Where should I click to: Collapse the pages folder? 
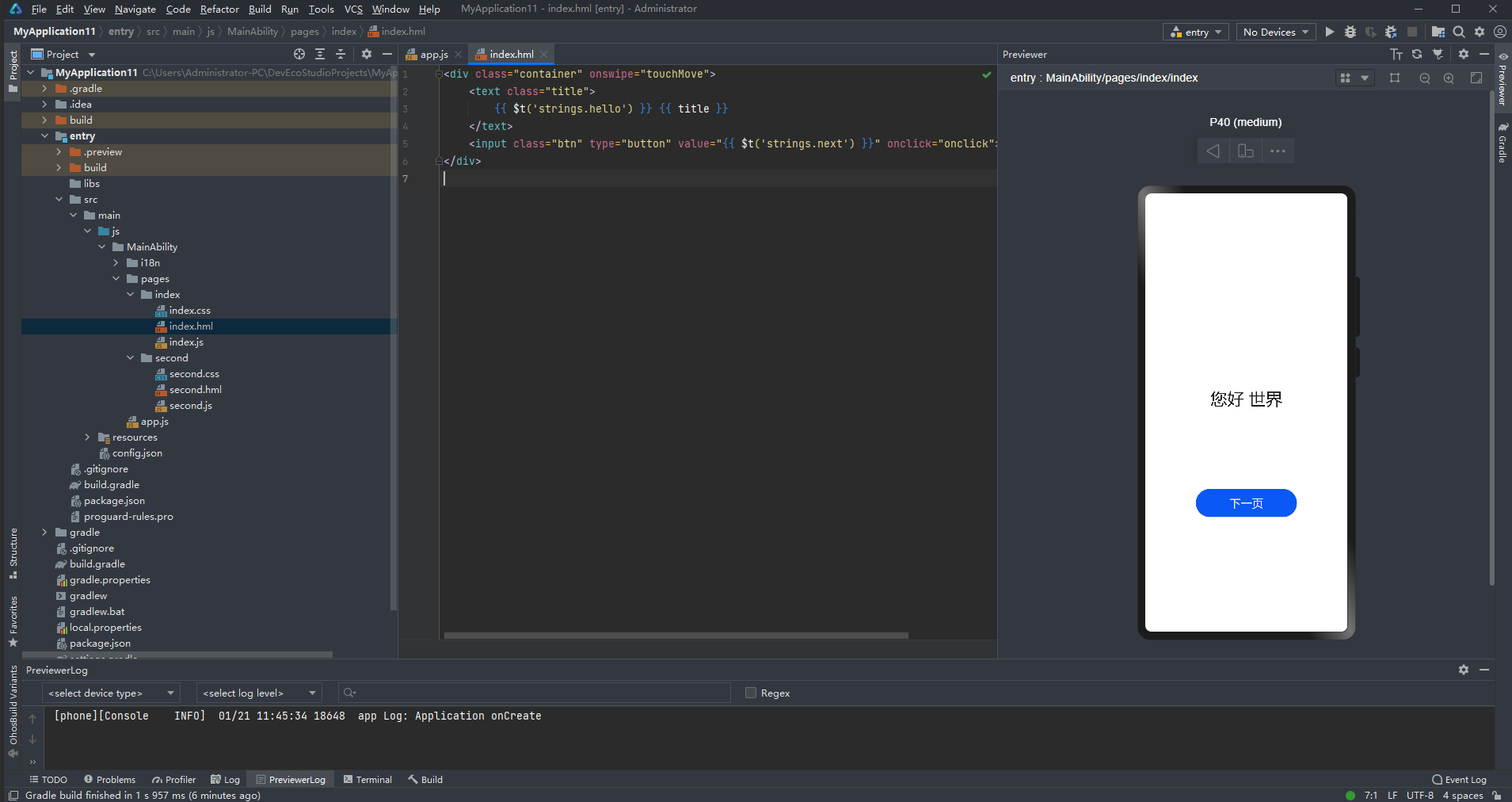116,279
